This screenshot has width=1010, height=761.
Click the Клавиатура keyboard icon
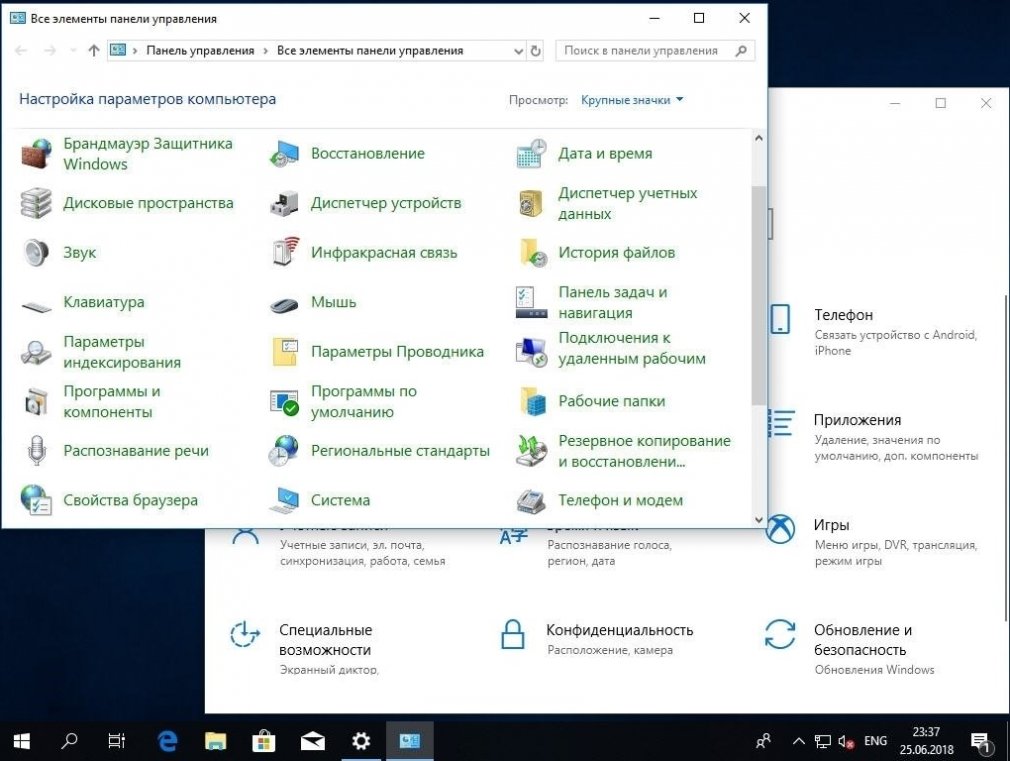[37, 307]
